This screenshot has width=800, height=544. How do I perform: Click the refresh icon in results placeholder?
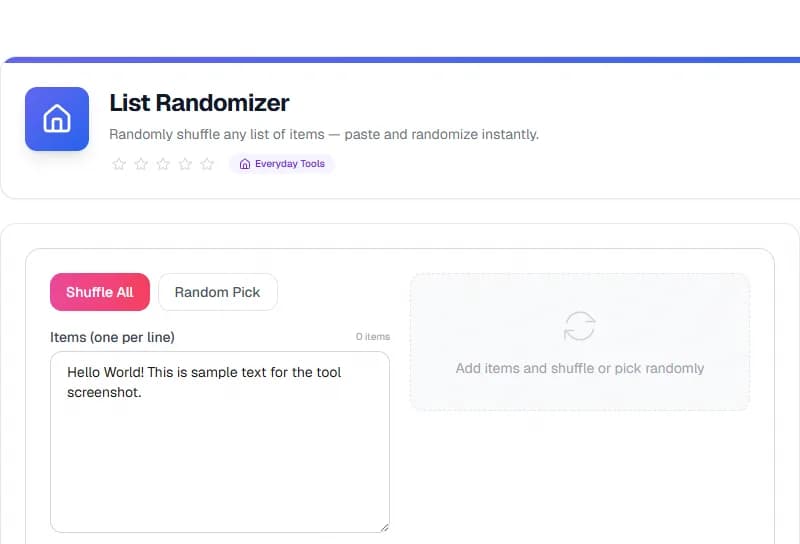pyautogui.click(x=580, y=326)
